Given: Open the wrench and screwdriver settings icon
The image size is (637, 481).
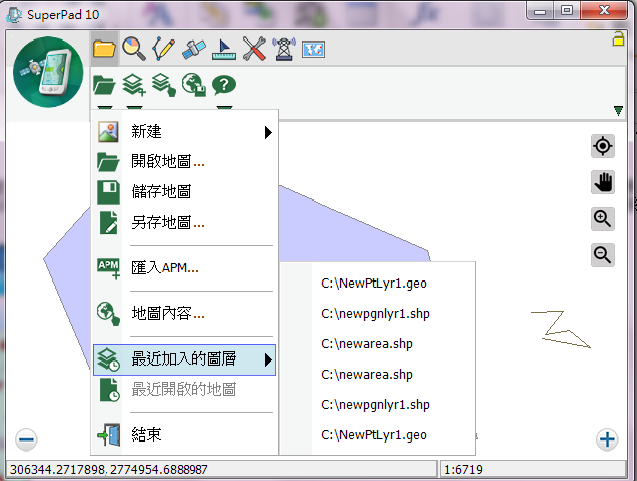Looking at the screenshot, I should (x=254, y=49).
